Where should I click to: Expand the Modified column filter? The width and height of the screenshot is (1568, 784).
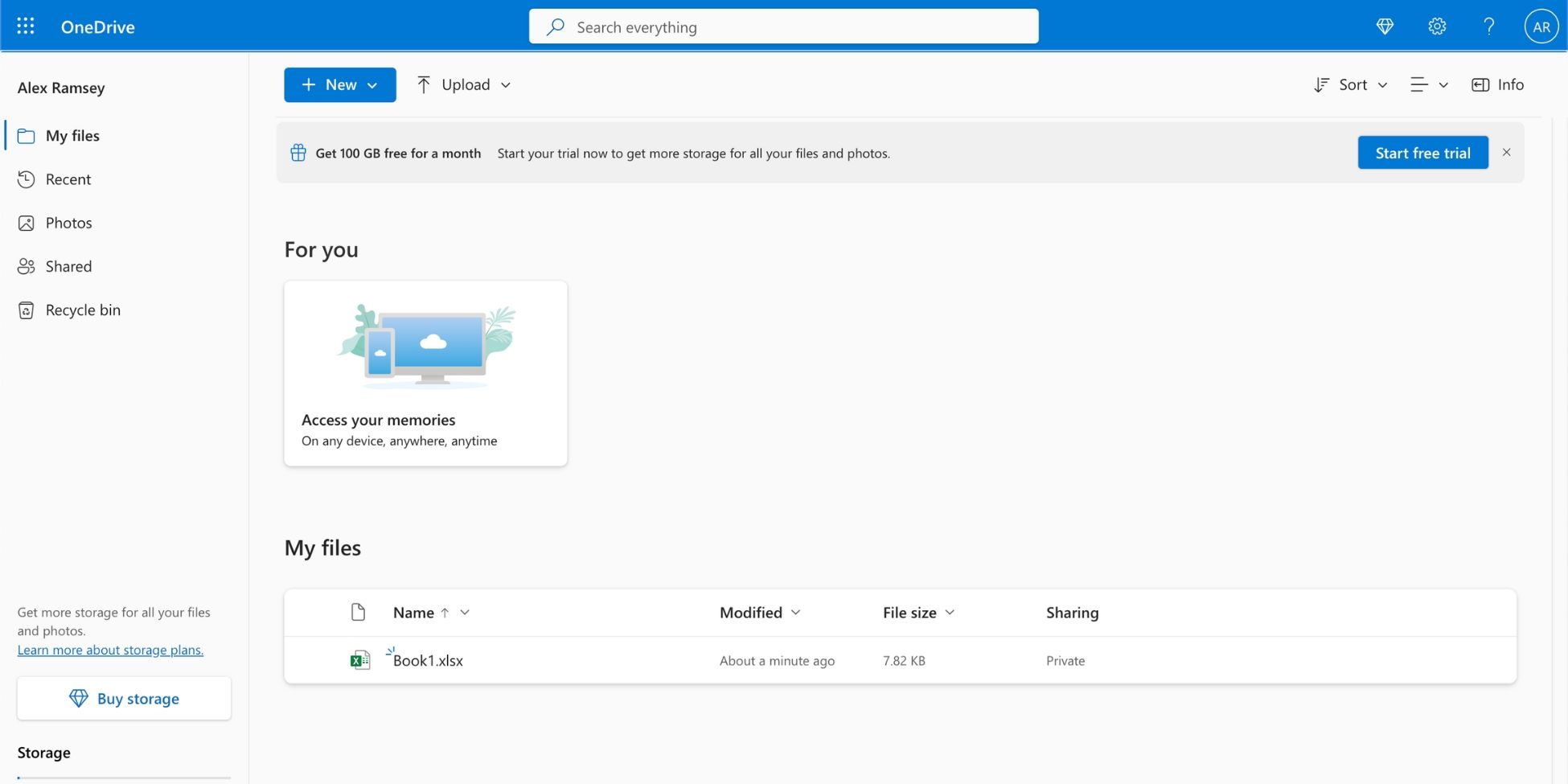[x=796, y=612]
